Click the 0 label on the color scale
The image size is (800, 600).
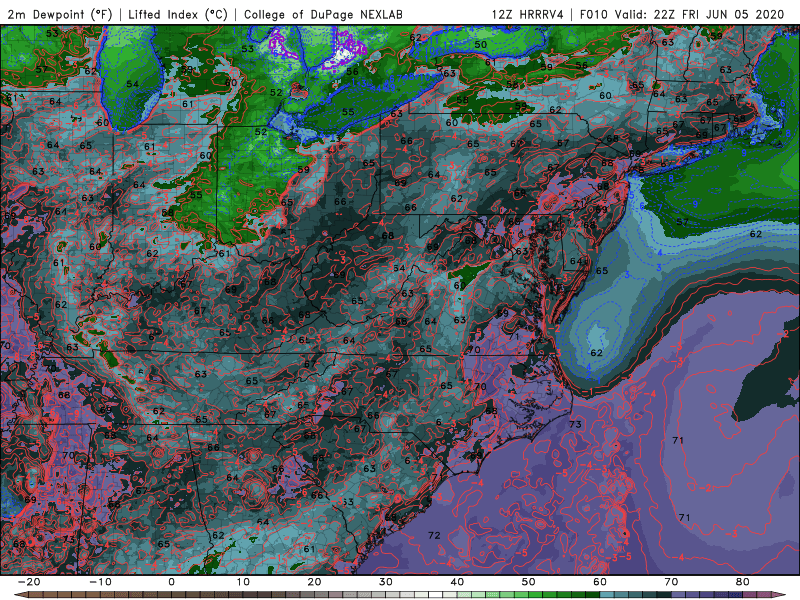171,582
